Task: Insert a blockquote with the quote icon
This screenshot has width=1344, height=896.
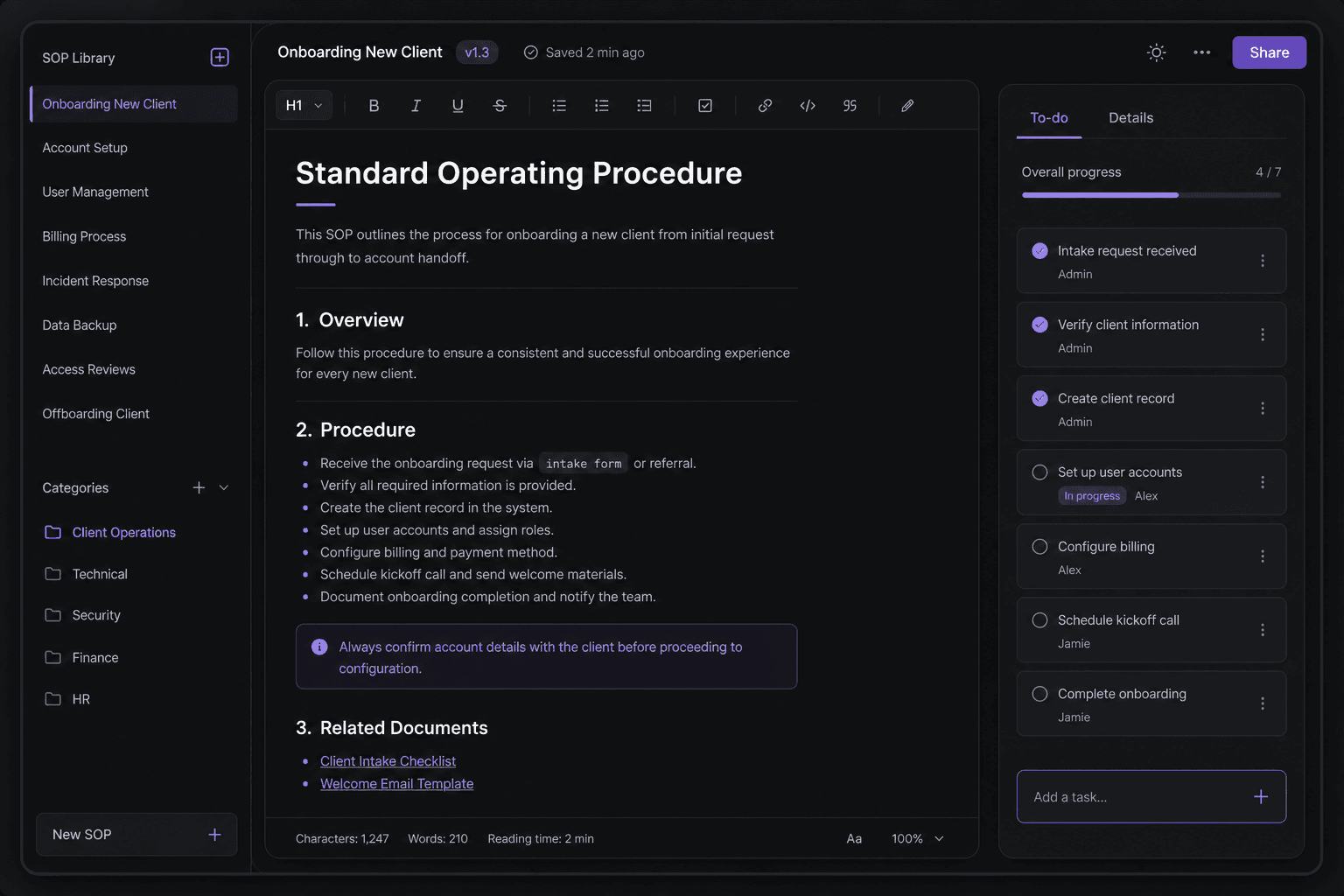Action: click(x=850, y=106)
